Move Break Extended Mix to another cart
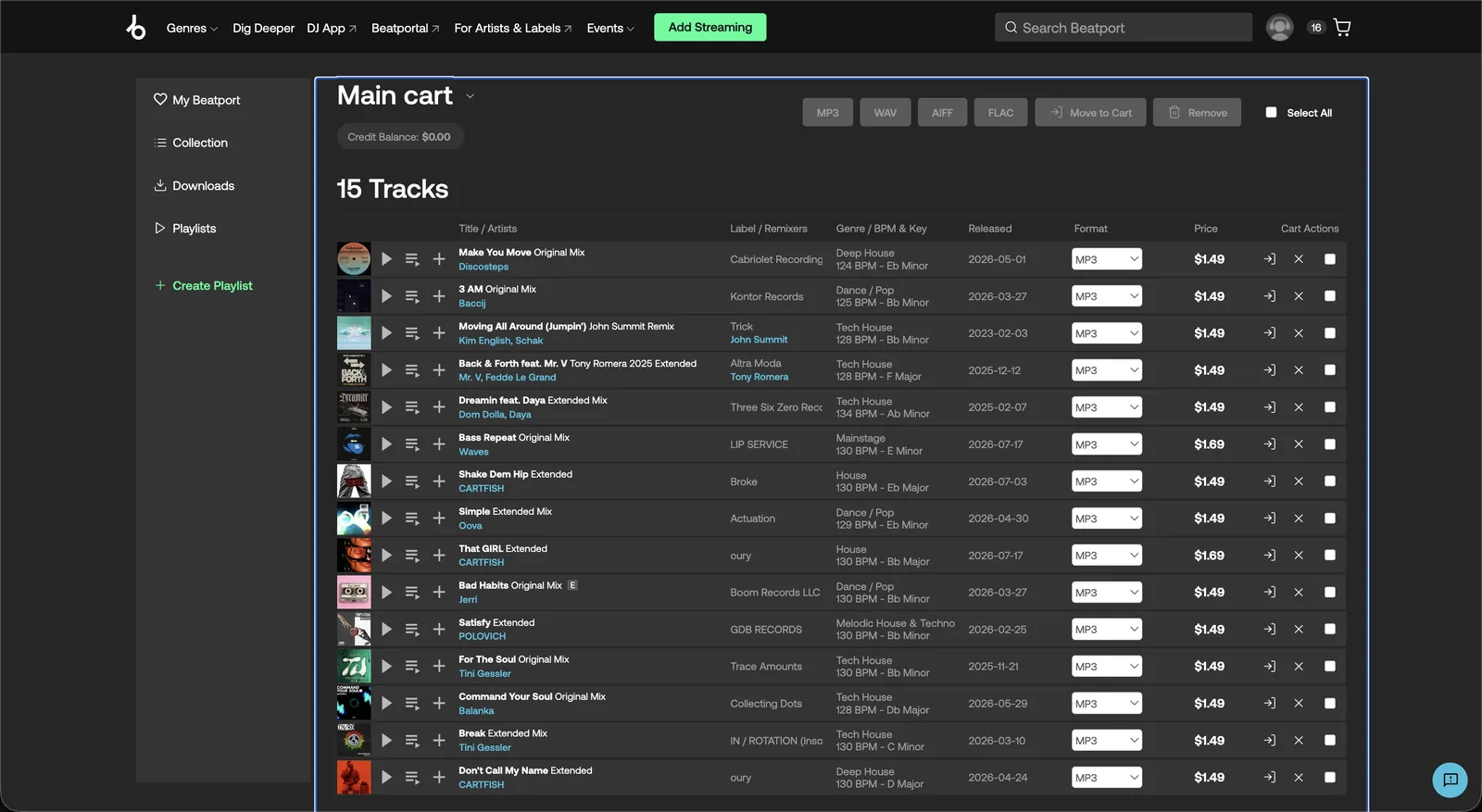This screenshot has height=812, width=1482. point(1270,741)
